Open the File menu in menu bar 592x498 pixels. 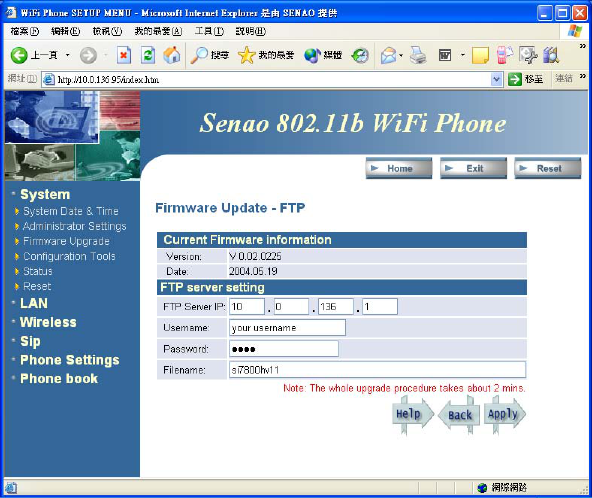coord(25,31)
